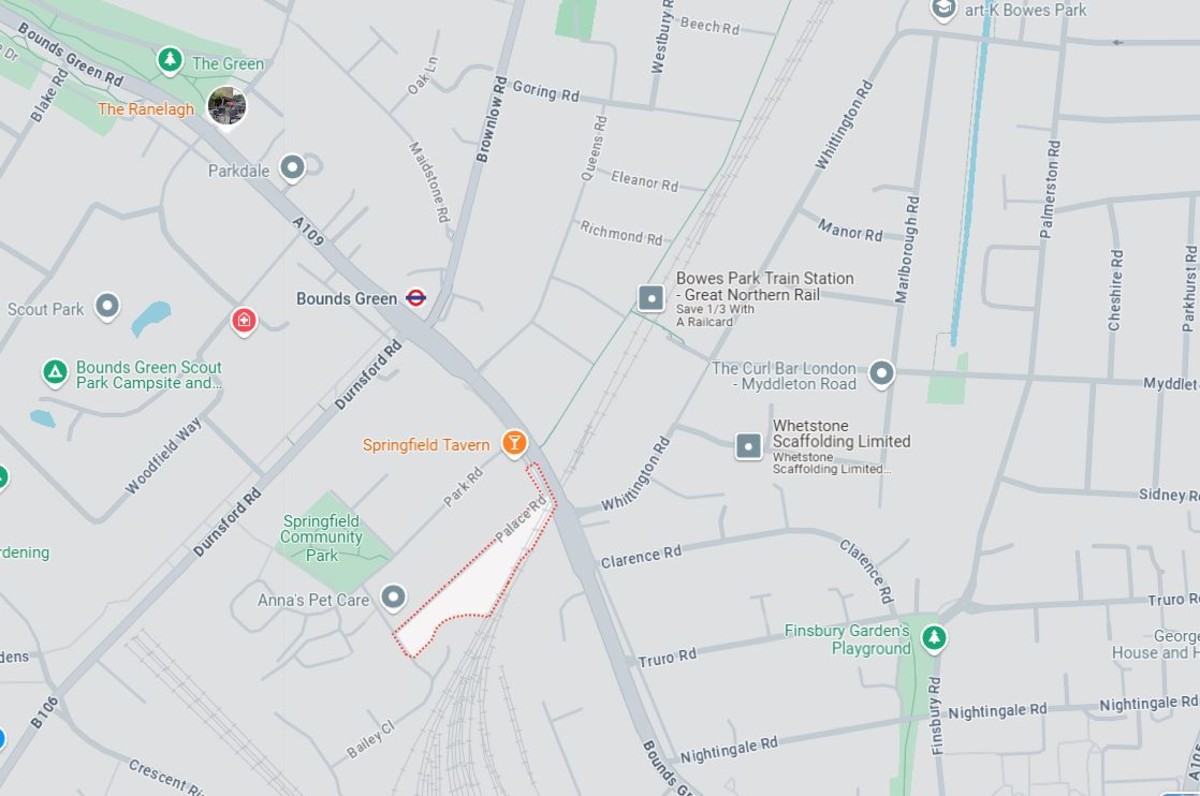The height and width of the screenshot is (796, 1200).
Task: Select the Scout Park grey marker
Action: coord(107,307)
